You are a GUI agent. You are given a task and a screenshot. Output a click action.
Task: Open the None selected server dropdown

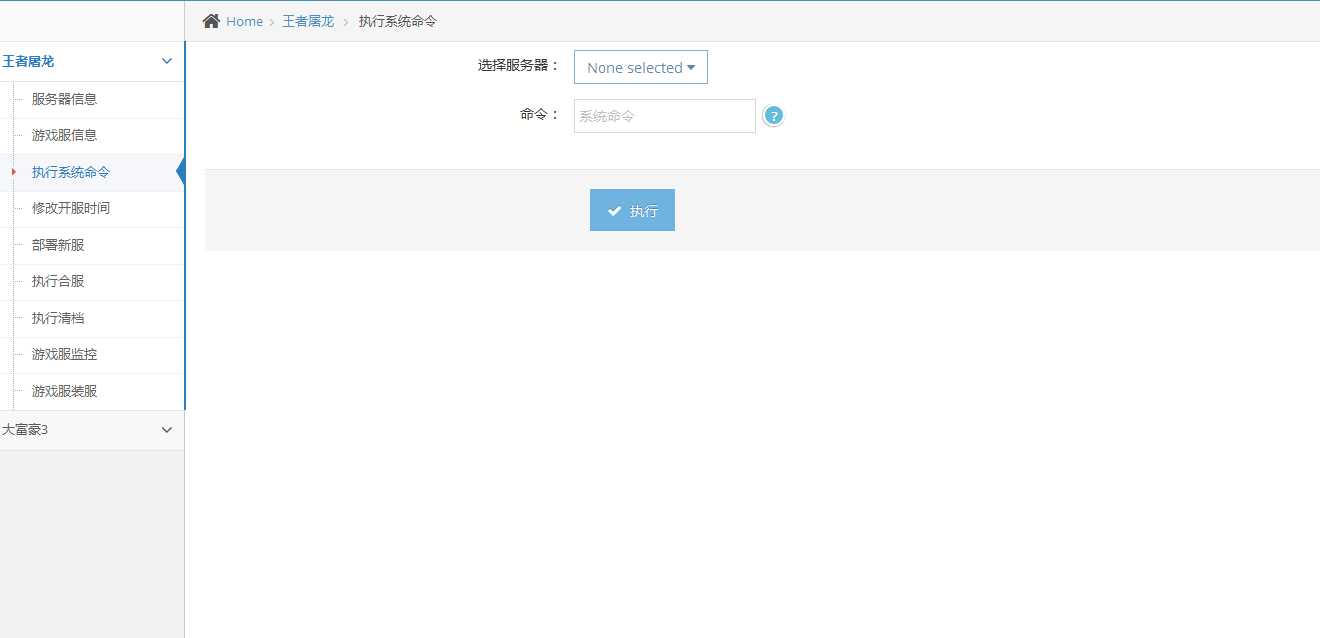click(641, 68)
